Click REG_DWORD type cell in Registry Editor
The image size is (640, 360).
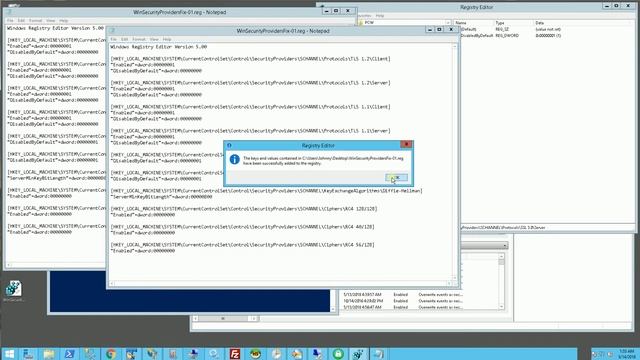(x=507, y=36)
